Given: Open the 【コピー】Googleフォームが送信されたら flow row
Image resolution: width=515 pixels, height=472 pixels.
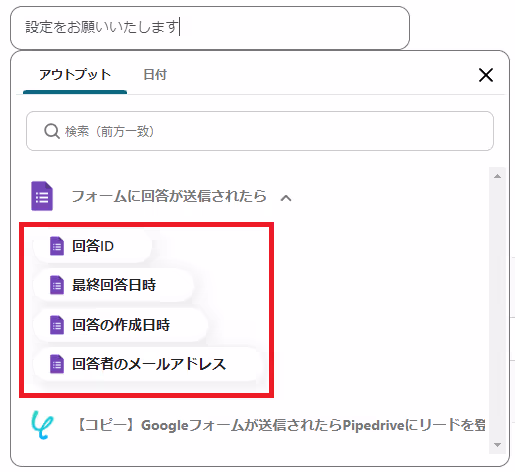Looking at the screenshot, I should click(257, 425).
